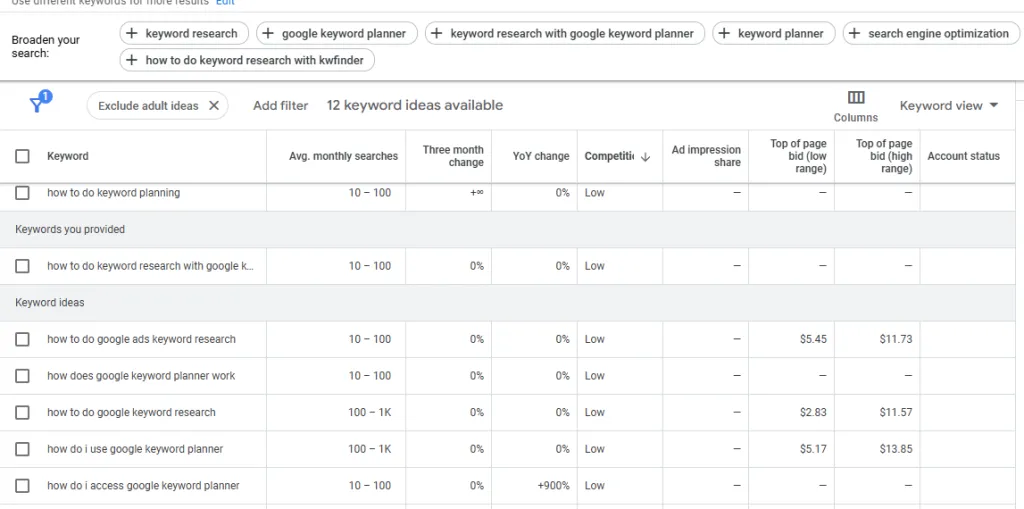Open the filter funnel icon
This screenshot has height=509, width=1024.
tap(39, 103)
